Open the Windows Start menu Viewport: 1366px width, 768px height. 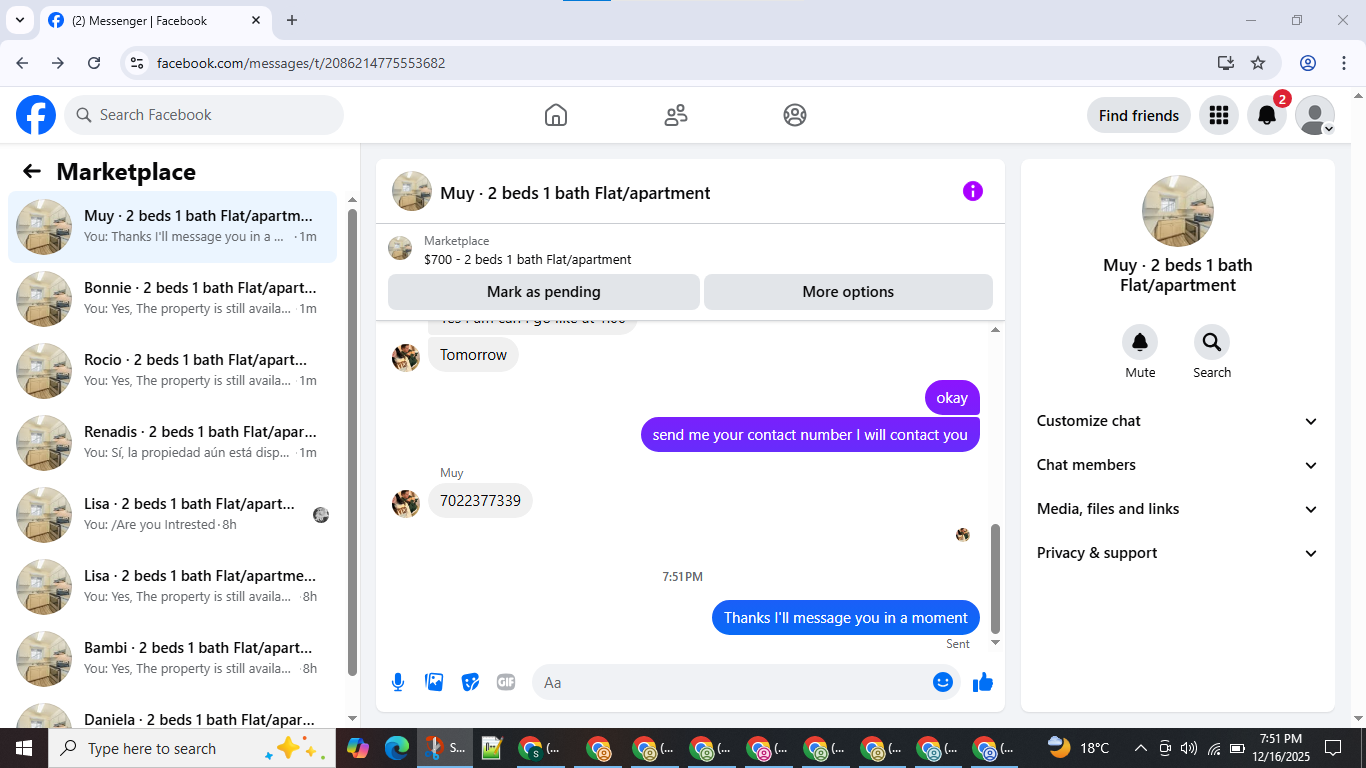point(23,748)
